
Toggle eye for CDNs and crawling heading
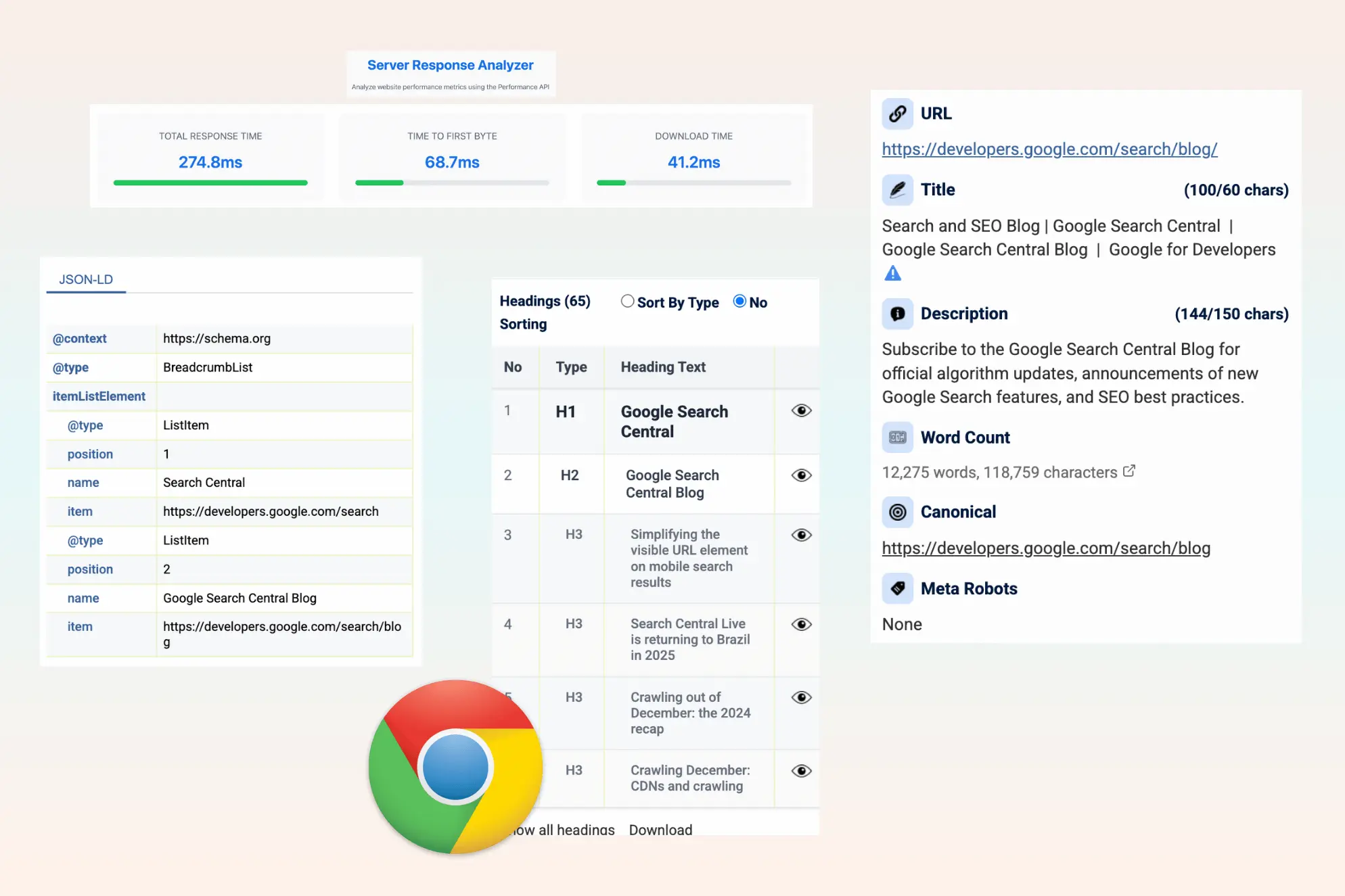click(x=801, y=771)
